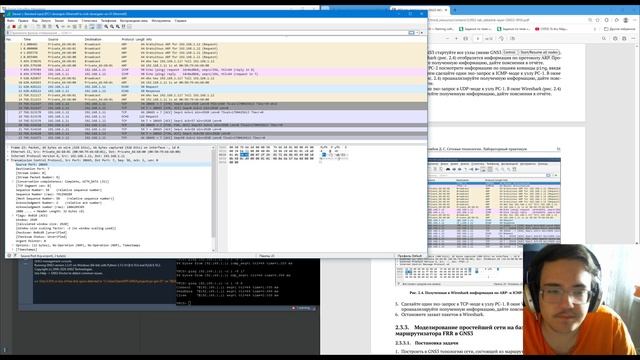Print the PDF document
The width and height of the screenshot is (640, 360).
[615, 38]
